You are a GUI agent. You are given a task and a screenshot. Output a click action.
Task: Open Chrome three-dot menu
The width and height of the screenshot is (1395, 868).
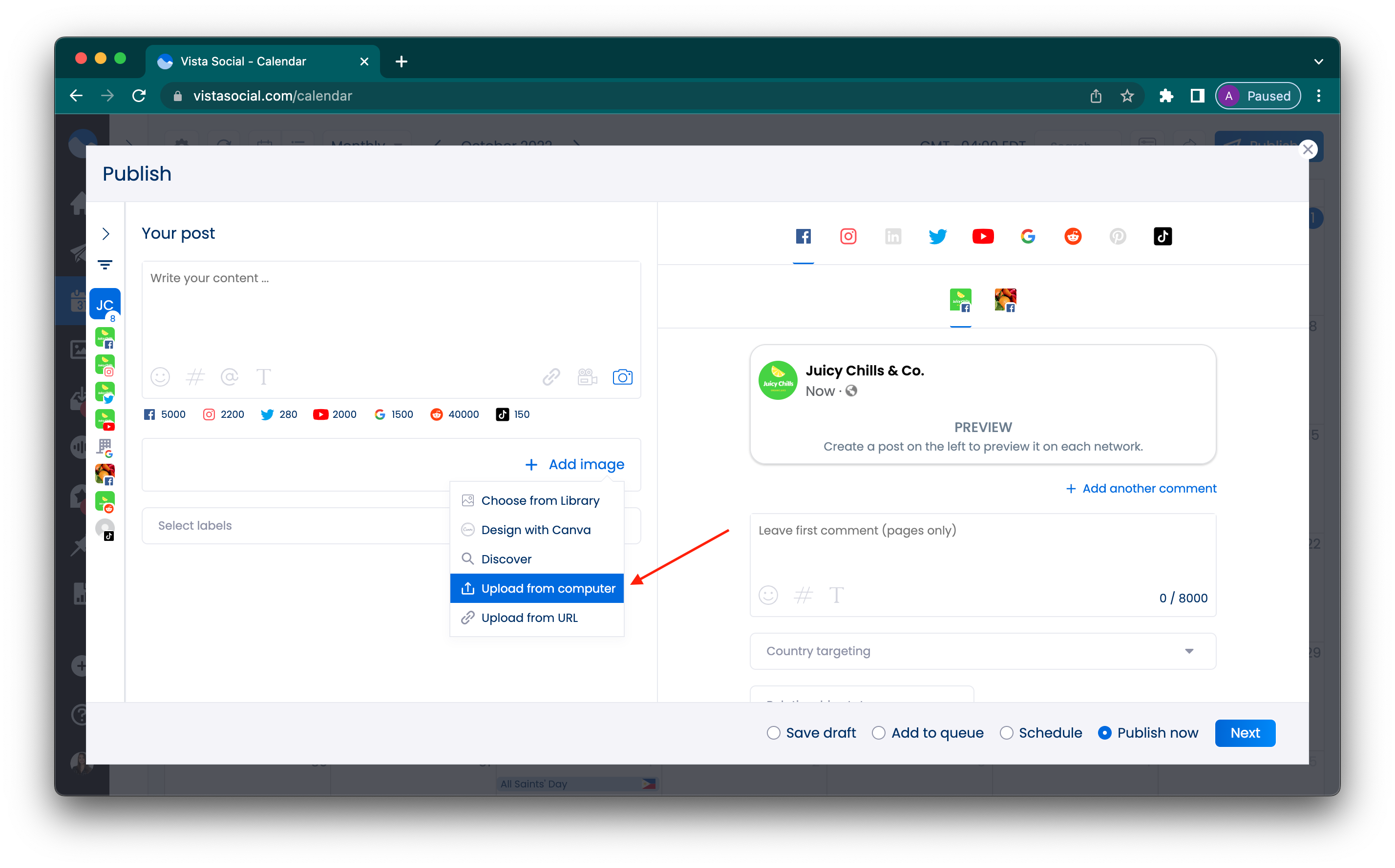click(x=1318, y=96)
